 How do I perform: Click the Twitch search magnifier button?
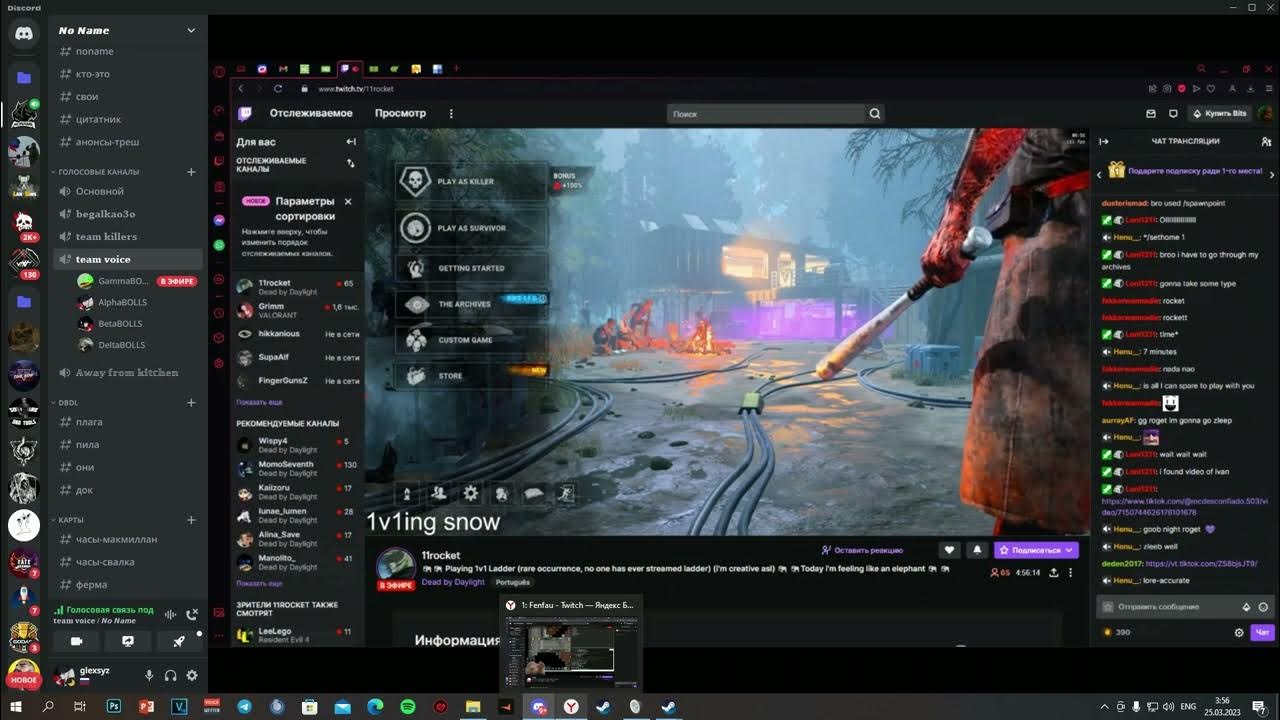point(875,114)
